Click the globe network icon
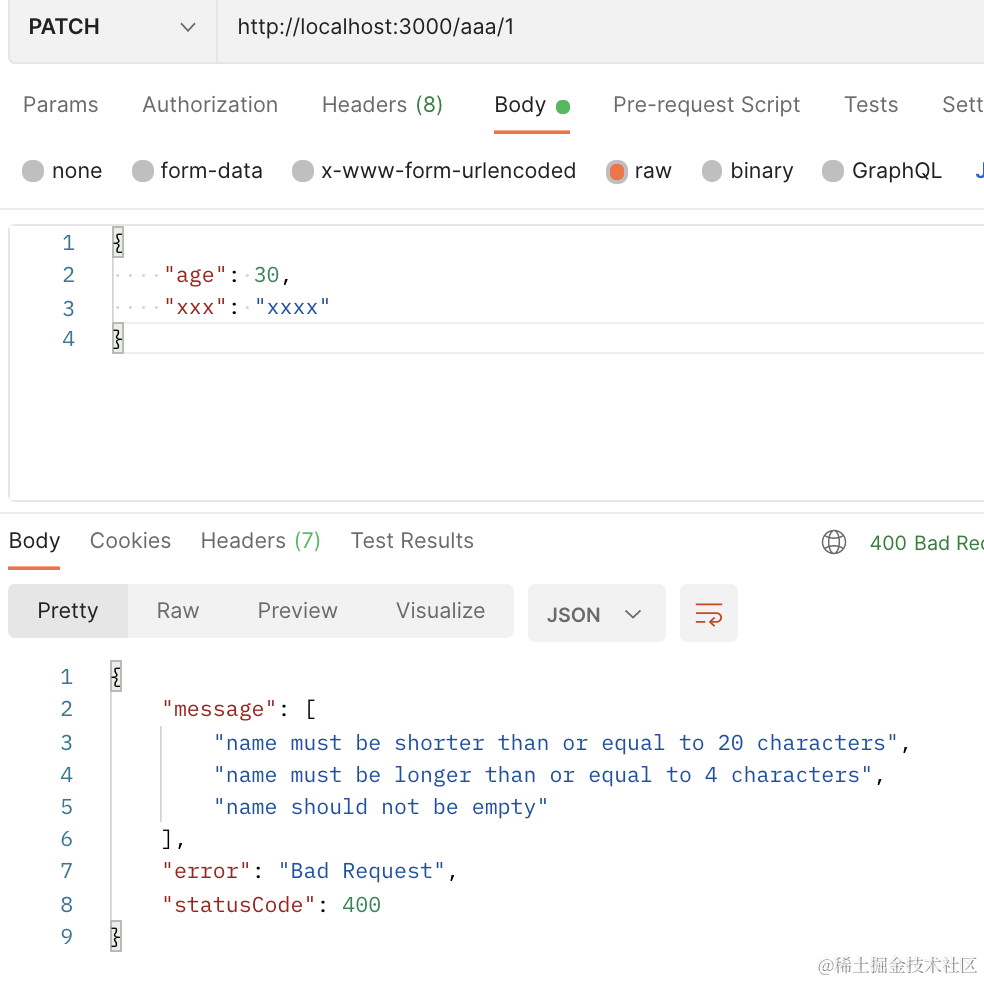This screenshot has height=982, width=984. point(833,542)
